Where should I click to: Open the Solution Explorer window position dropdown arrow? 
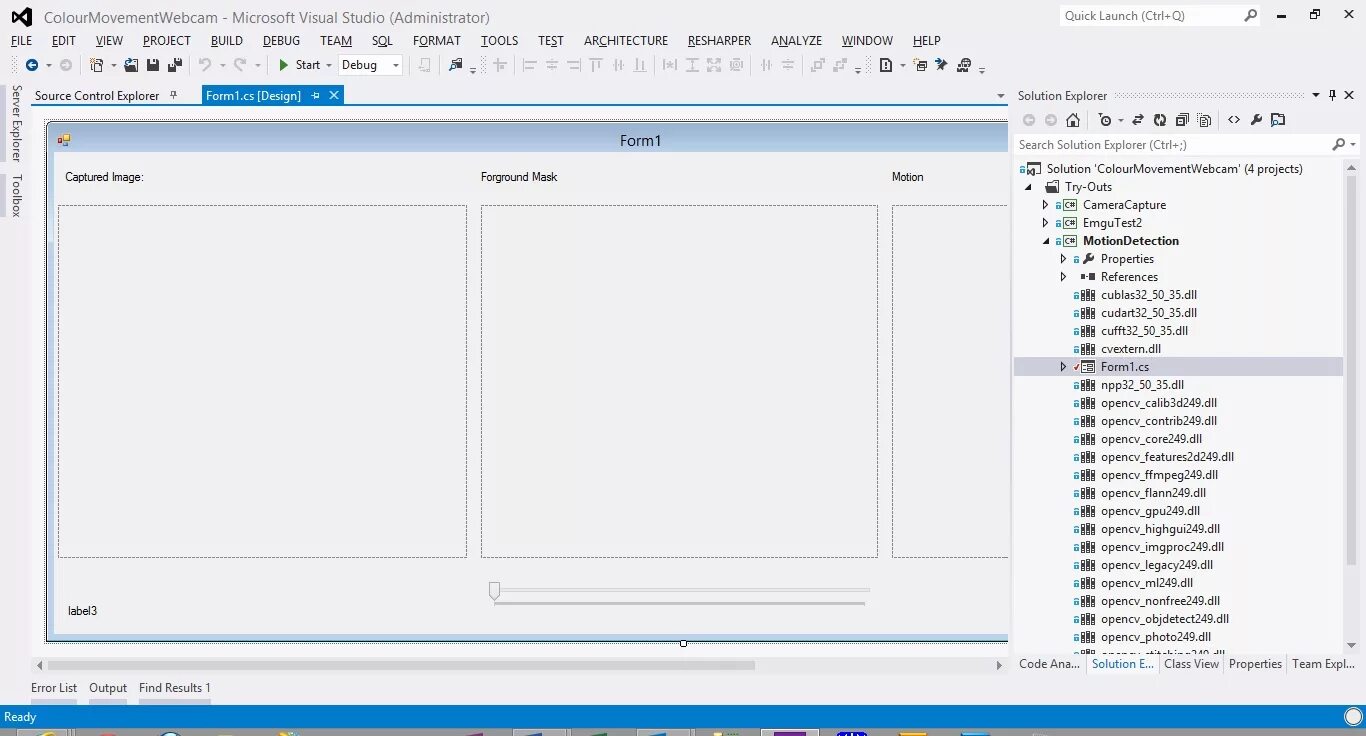[x=1316, y=95]
